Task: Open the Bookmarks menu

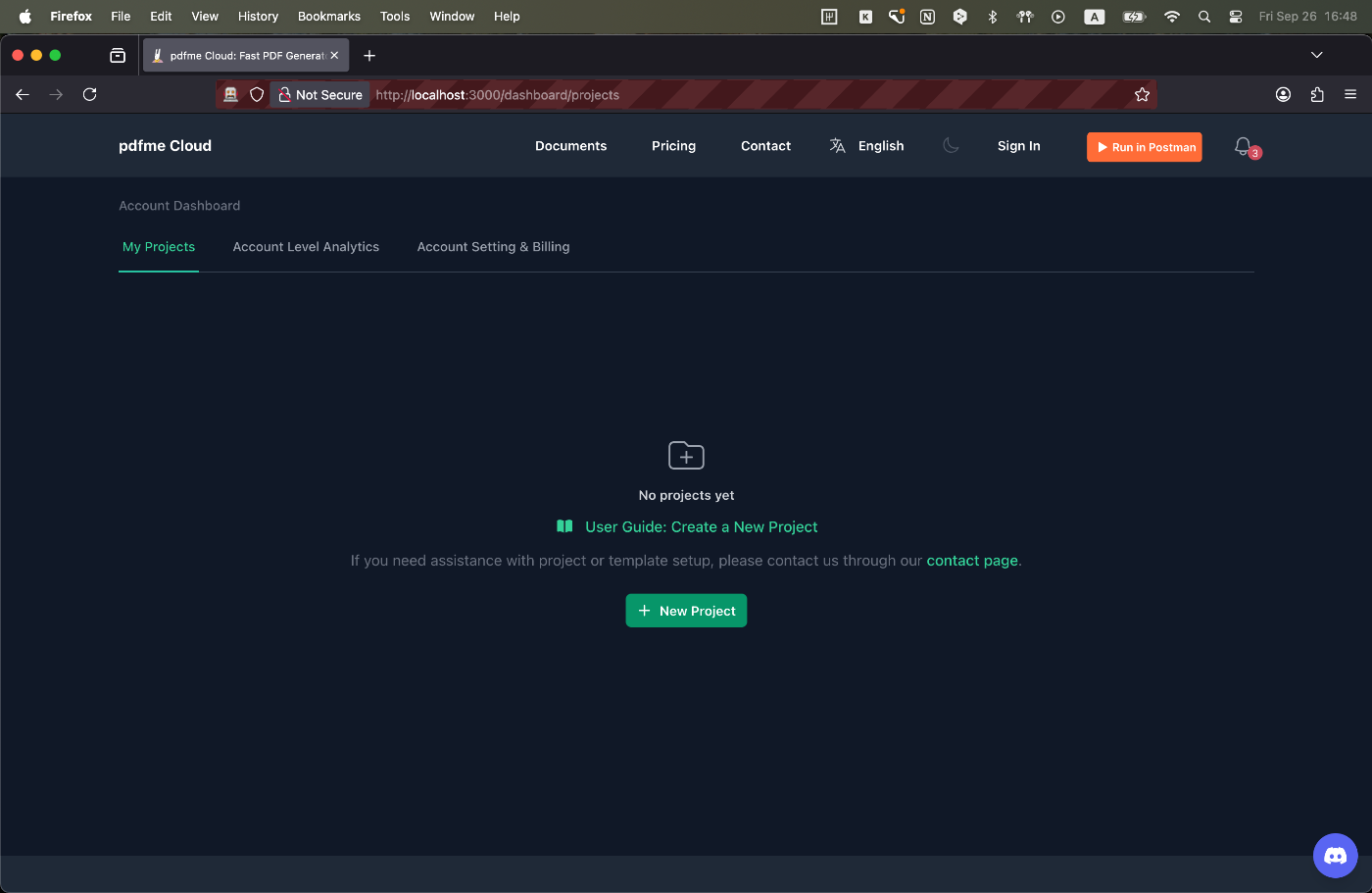Action: [329, 17]
